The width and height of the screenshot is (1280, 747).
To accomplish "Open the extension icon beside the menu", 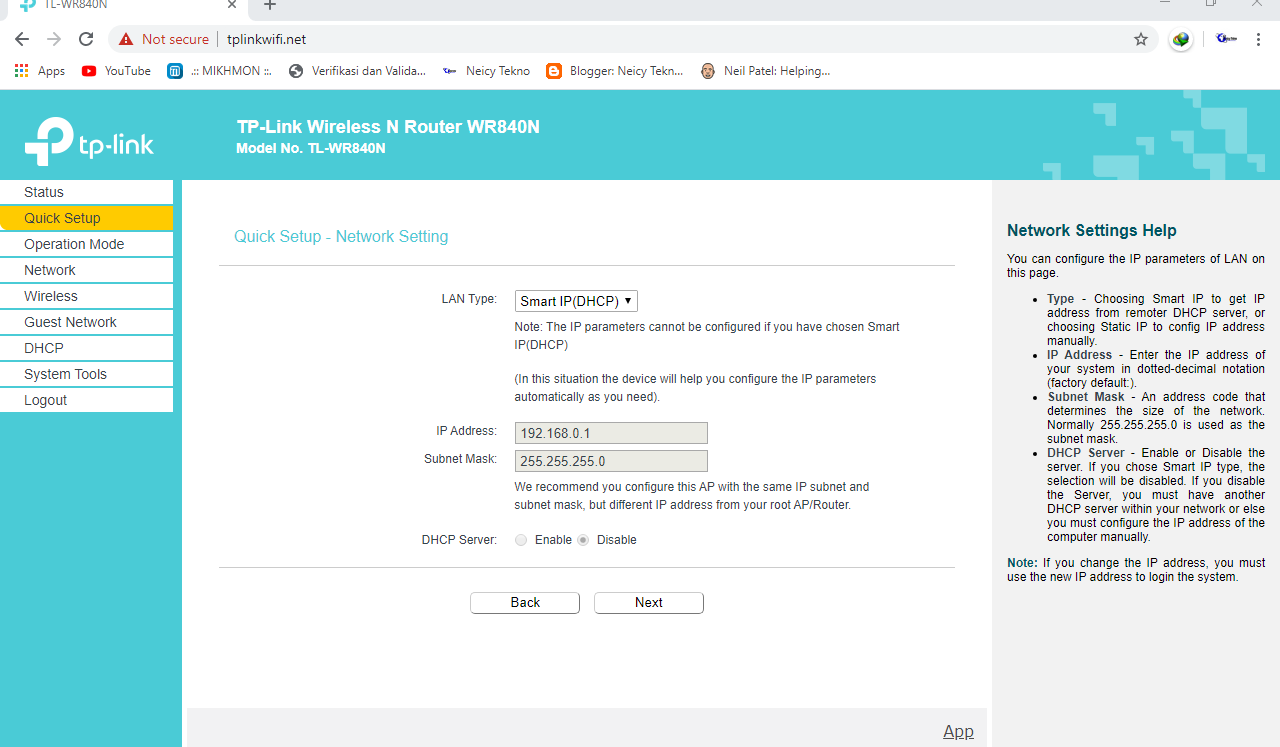I will (1226, 39).
